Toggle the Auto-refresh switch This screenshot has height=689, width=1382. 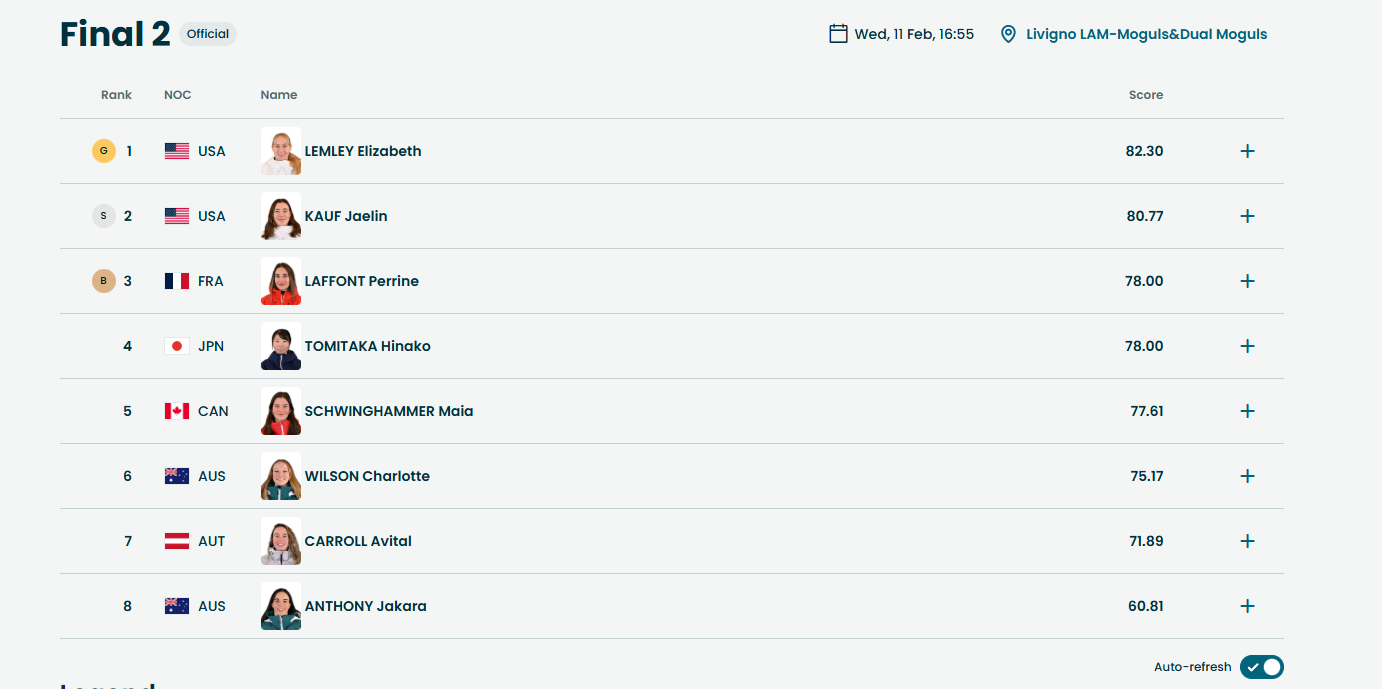[x=1261, y=667]
